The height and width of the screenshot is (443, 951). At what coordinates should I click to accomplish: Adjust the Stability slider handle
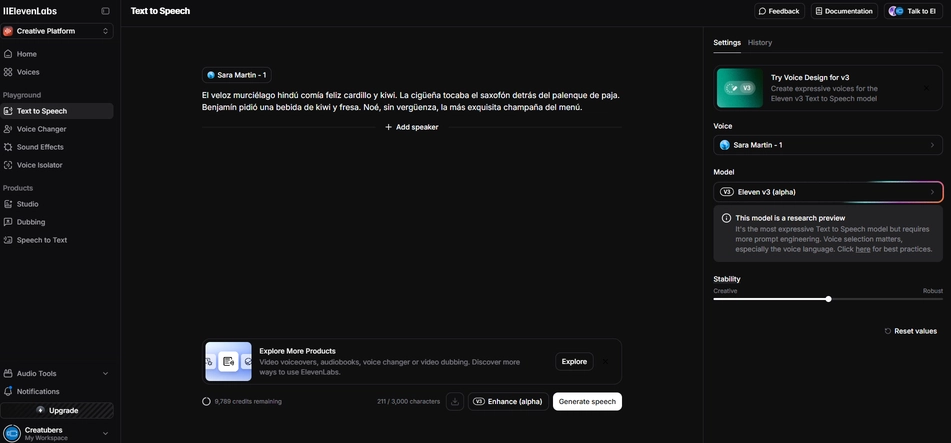point(828,299)
